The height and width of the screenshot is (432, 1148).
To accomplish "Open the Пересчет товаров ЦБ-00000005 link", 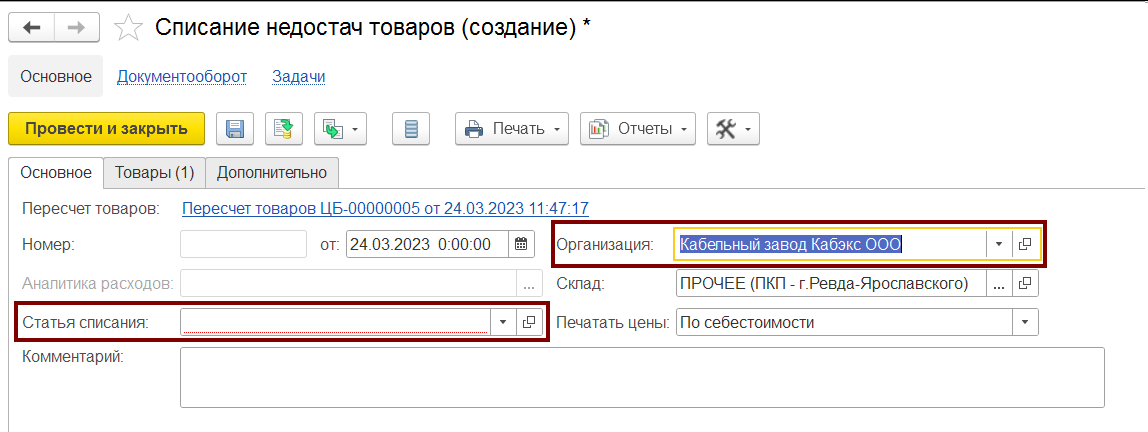I will point(385,209).
